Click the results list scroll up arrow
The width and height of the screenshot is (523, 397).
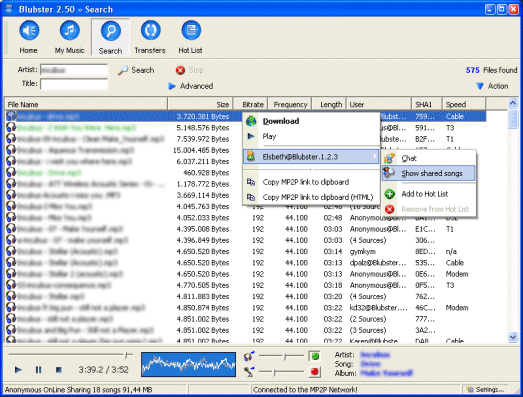pyautogui.click(x=513, y=103)
